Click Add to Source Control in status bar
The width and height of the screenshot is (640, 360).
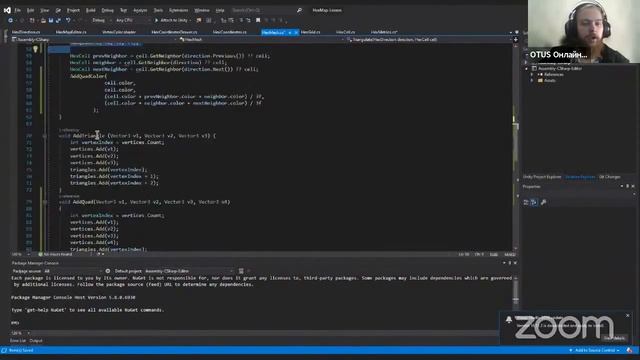(x=595, y=351)
